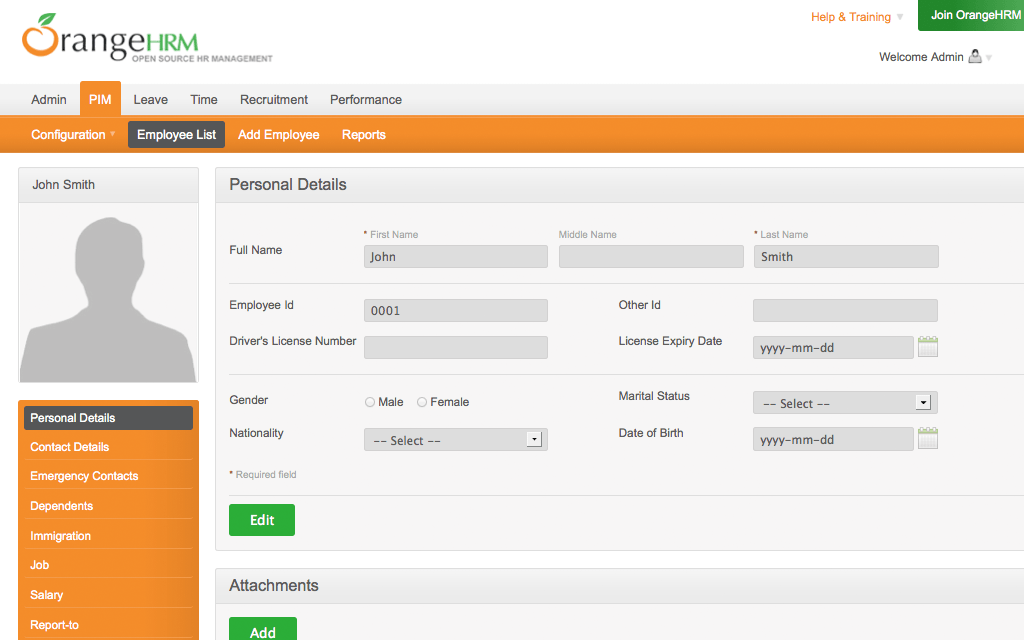Expand the Configuration submenu

tap(72, 135)
